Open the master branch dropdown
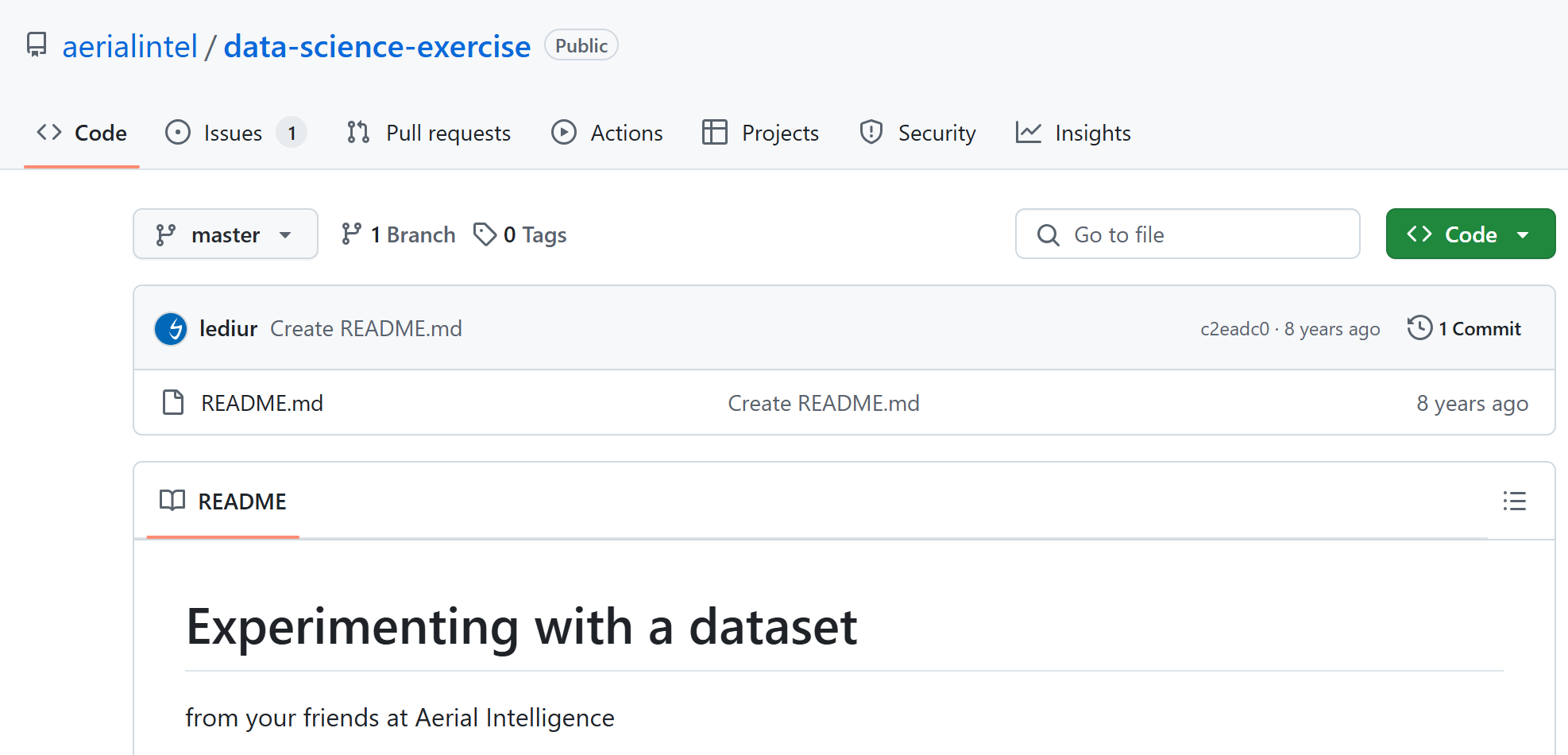 [x=226, y=234]
